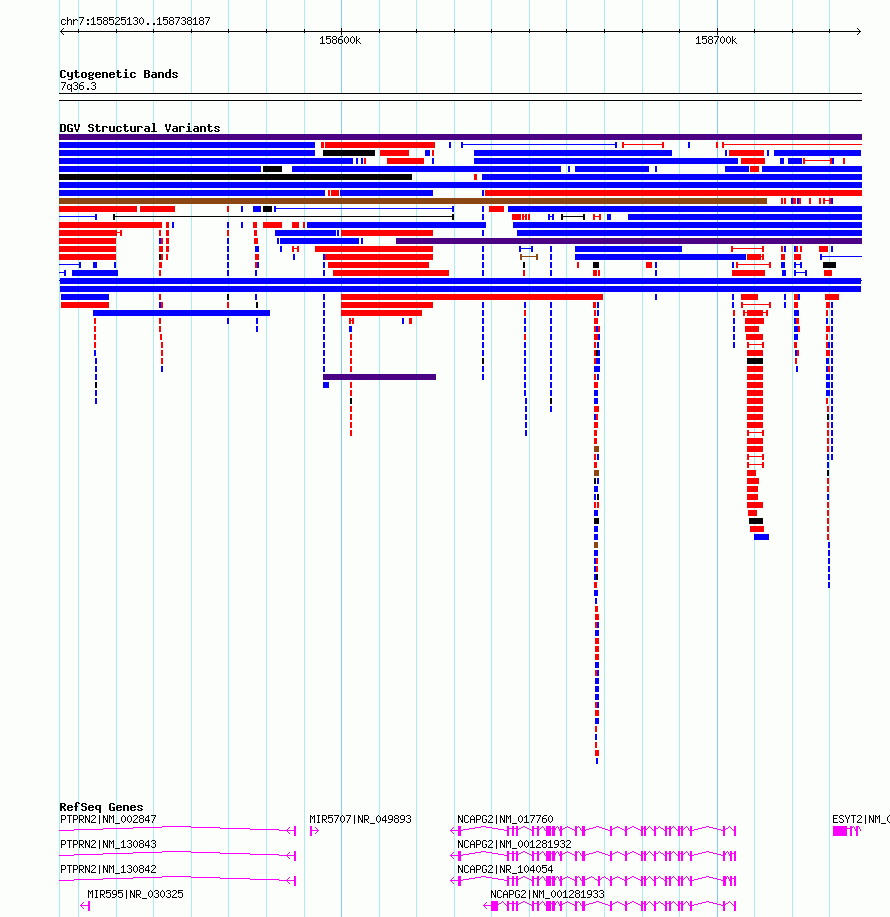
Task: Select the PTPRN2|NM_130842 gene label
Action: (108, 869)
